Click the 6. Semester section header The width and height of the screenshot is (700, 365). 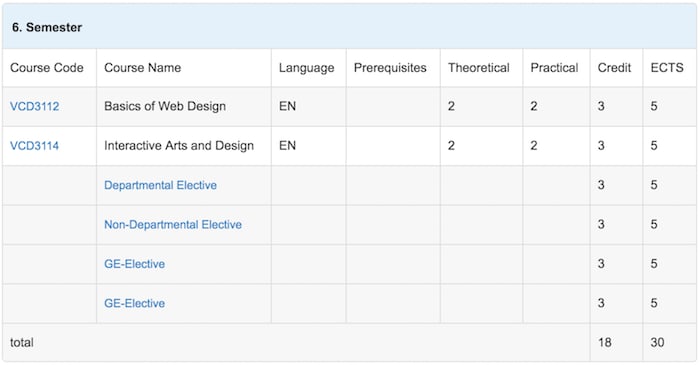[x=47, y=27]
